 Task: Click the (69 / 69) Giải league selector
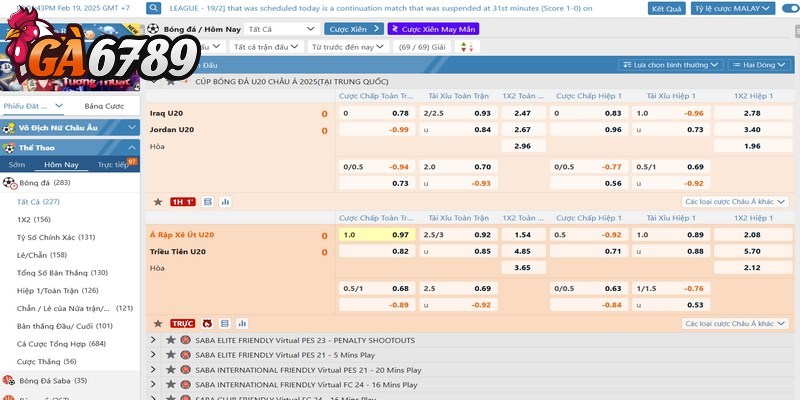click(x=422, y=47)
